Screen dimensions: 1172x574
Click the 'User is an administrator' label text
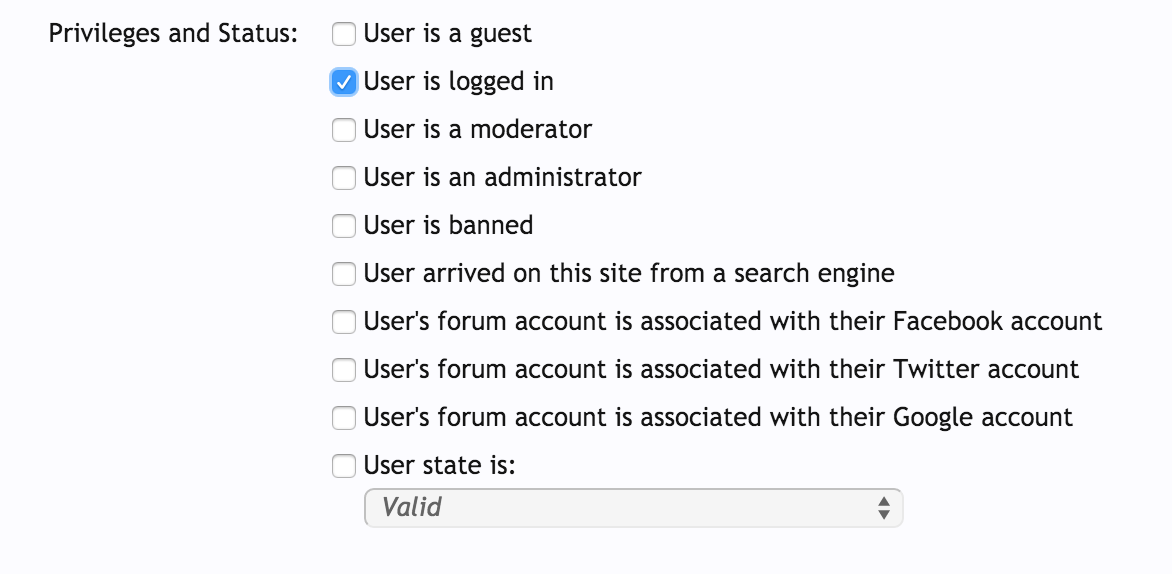(x=502, y=178)
